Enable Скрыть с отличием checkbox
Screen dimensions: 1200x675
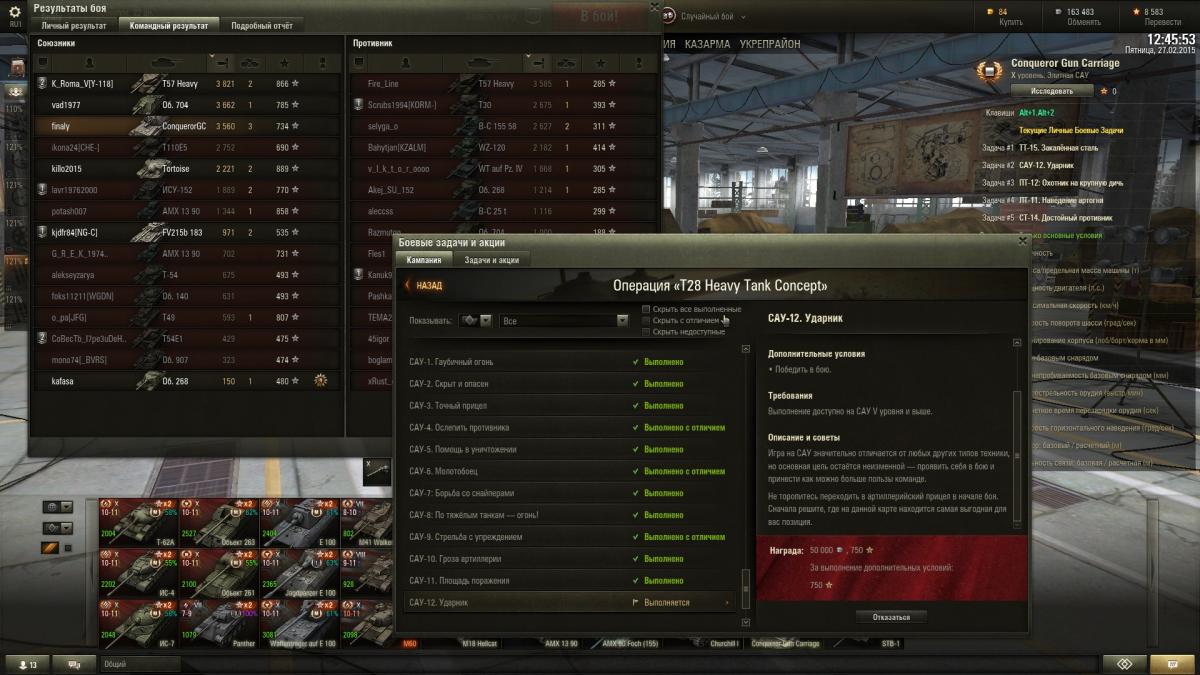(x=646, y=320)
